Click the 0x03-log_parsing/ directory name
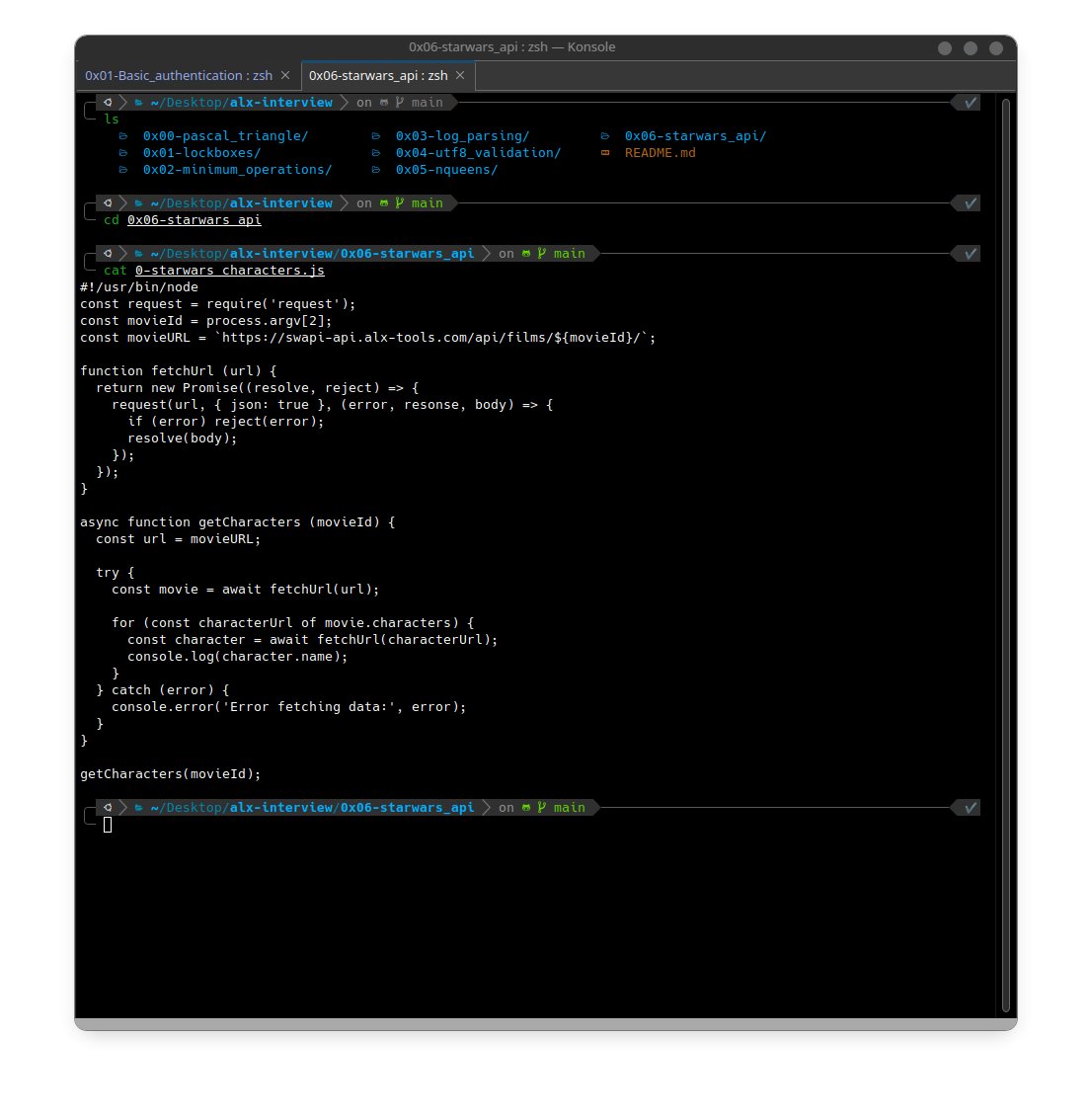1092x1115 pixels. click(x=462, y=136)
